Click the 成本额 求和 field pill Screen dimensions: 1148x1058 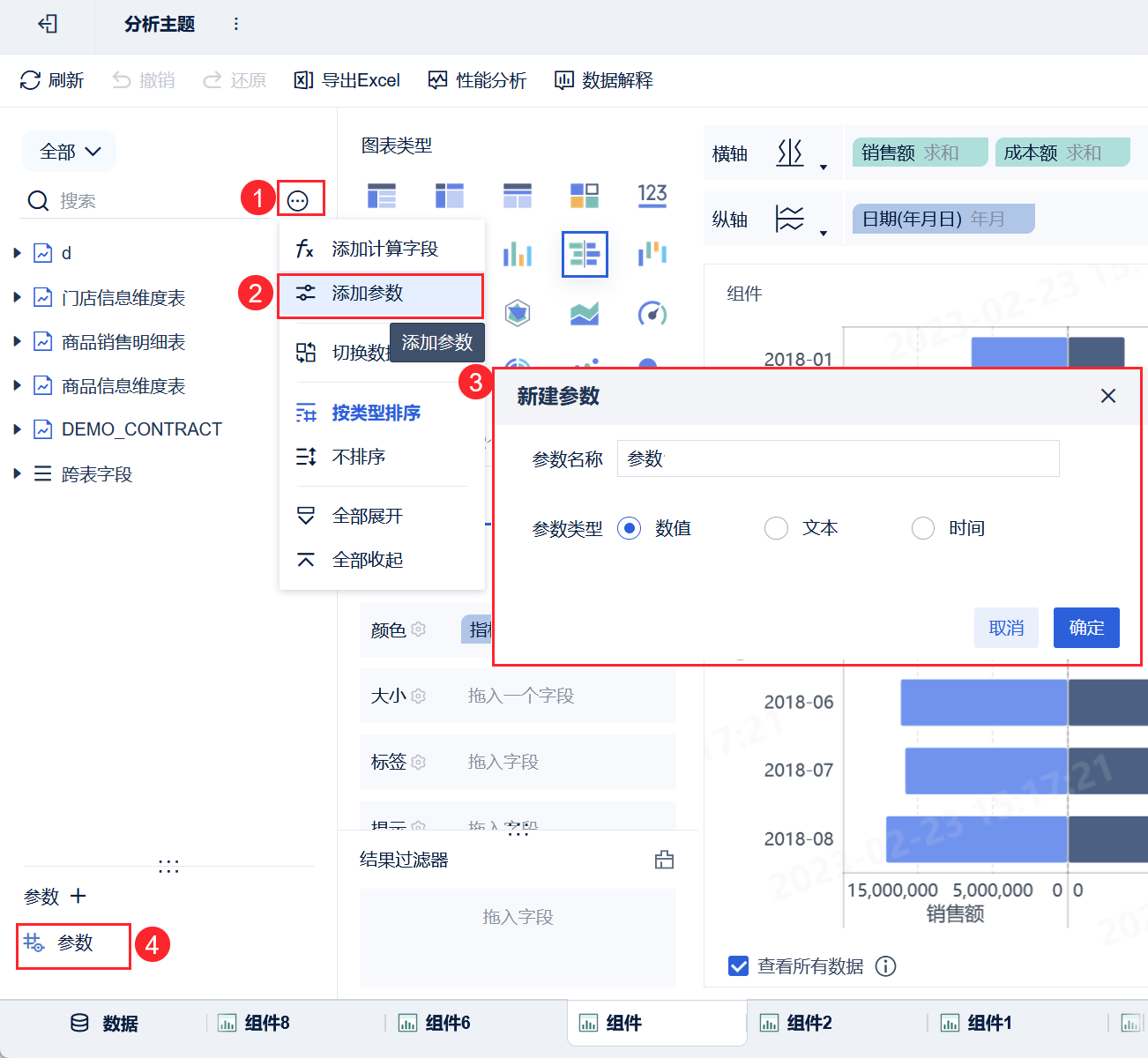1062,153
